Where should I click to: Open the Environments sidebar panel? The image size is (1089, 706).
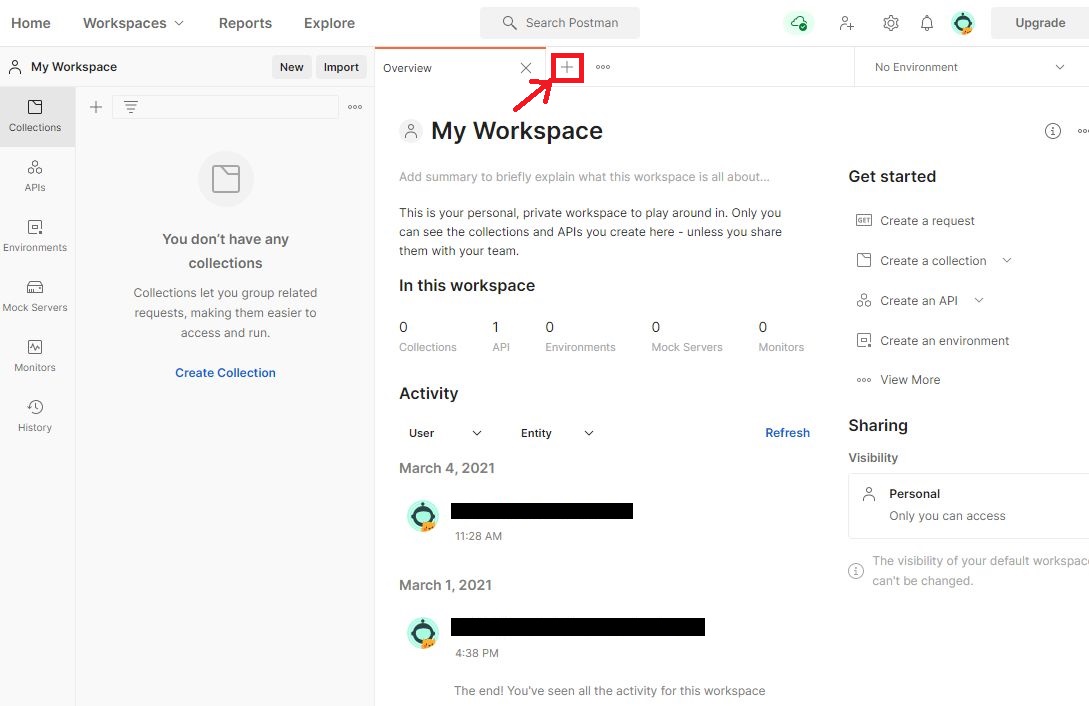[35, 236]
